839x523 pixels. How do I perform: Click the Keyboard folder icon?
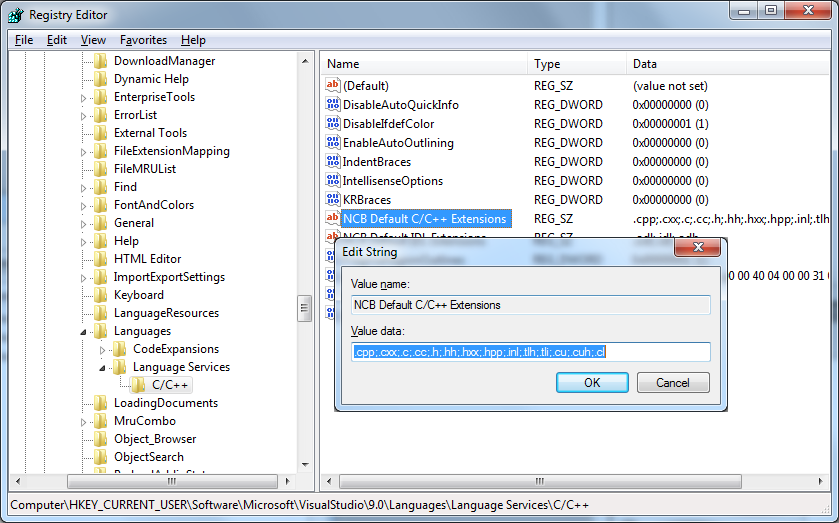(101, 295)
